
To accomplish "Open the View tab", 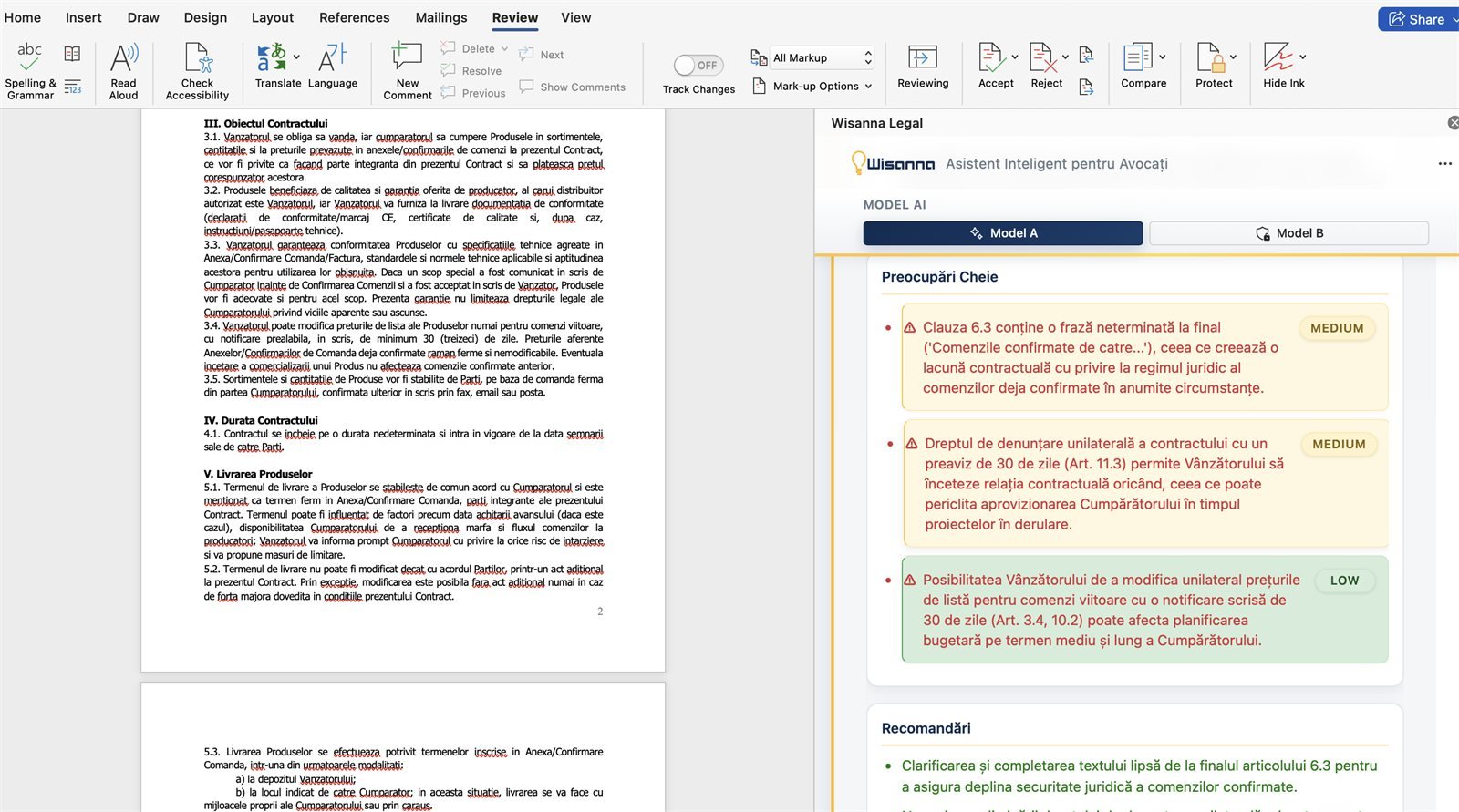I will click(x=576, y=17).
